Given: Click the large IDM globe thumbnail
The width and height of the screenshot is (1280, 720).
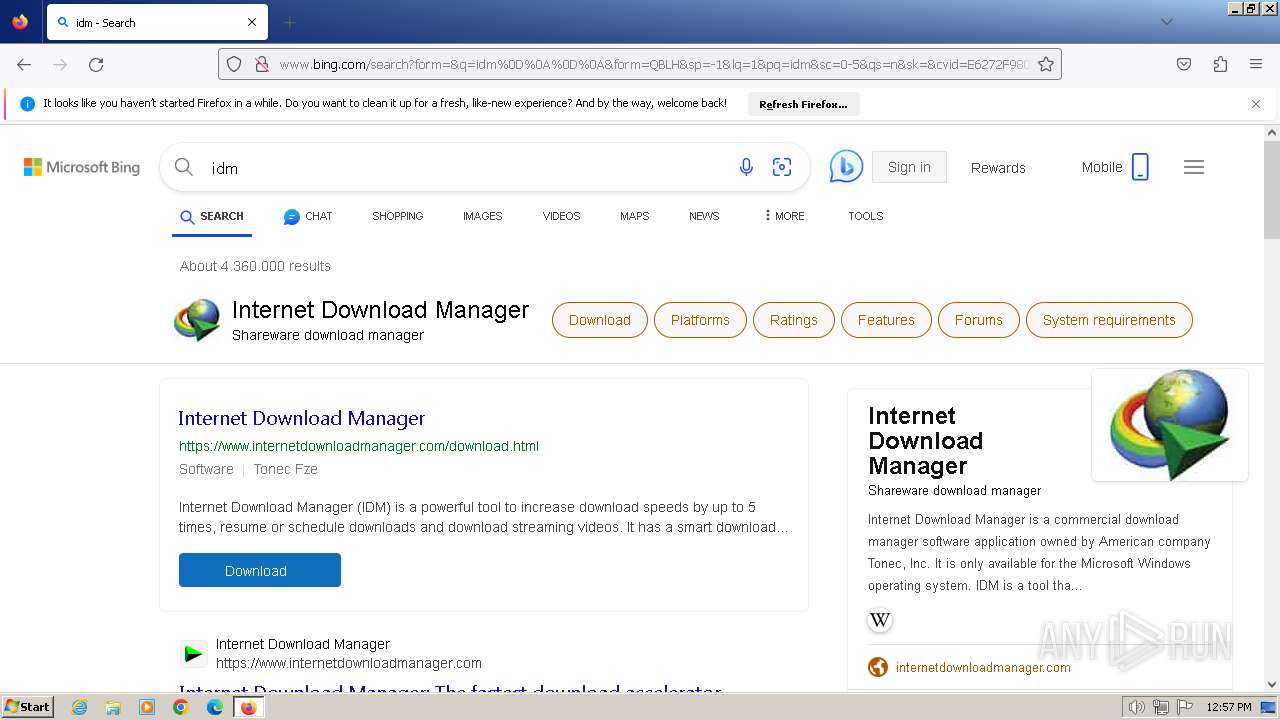Looking at the screenshot, I should tap(1170, 425).
